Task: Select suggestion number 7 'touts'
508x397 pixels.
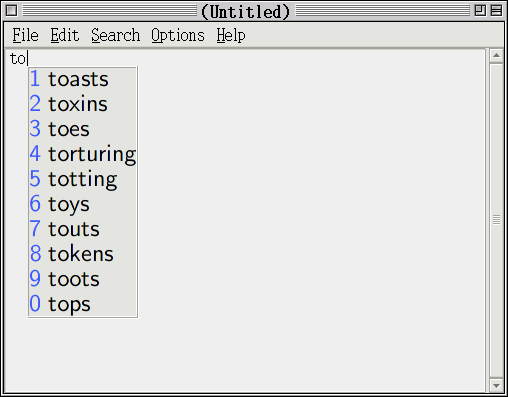Action: click(83, 229)
